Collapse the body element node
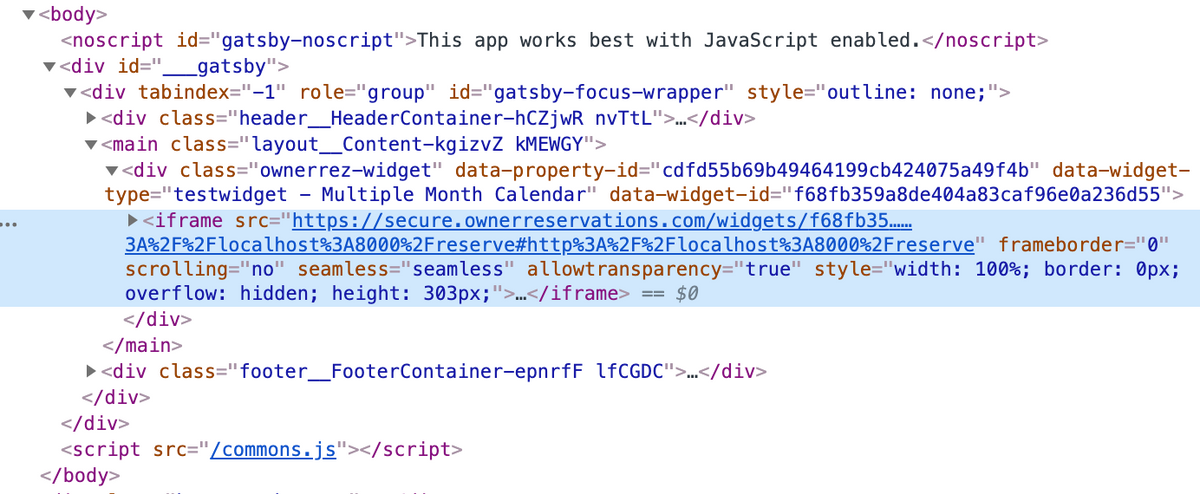 [x=28, y=15]
